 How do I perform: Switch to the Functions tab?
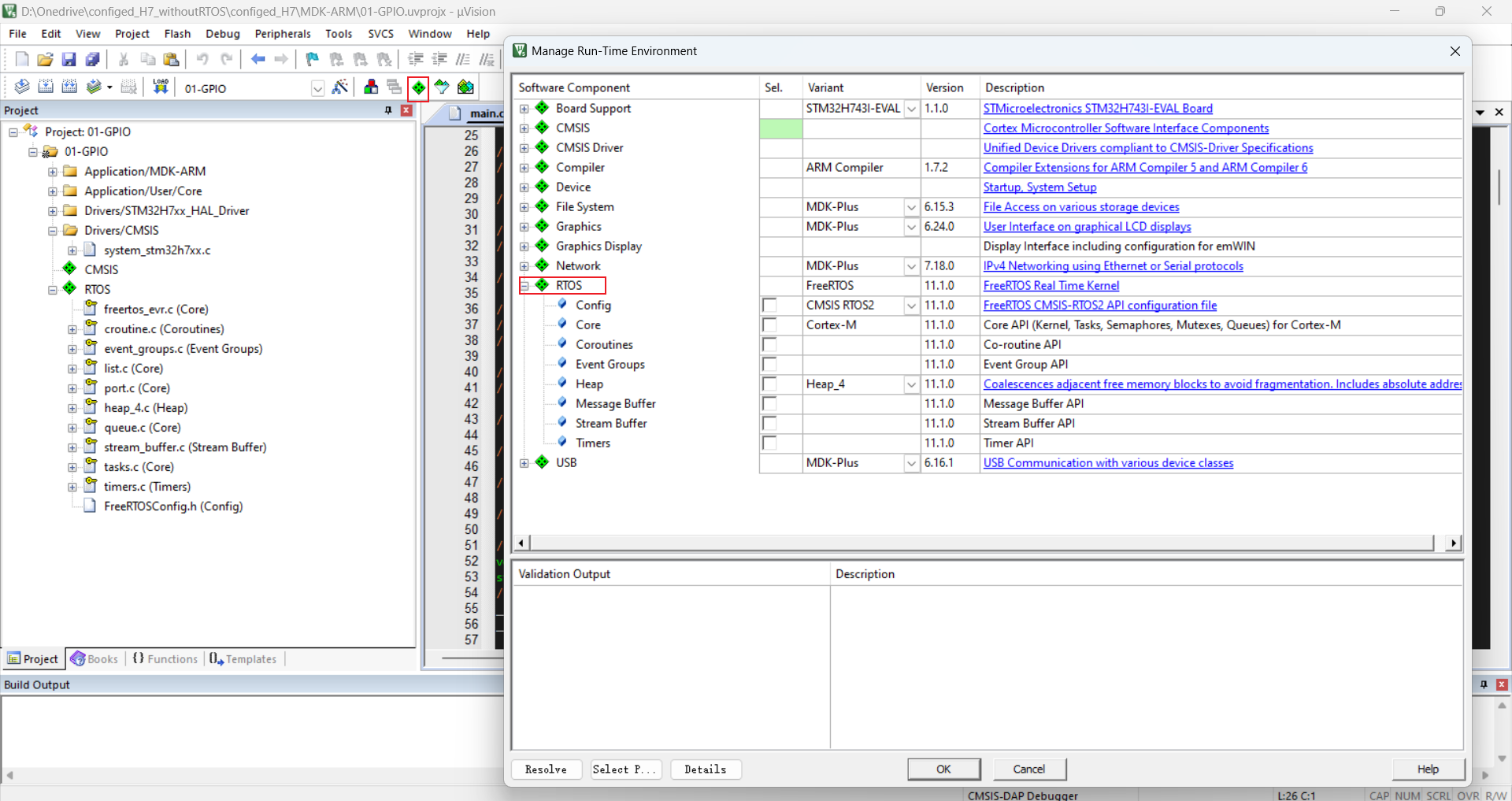pyautogui.click(x=165, y=659)
